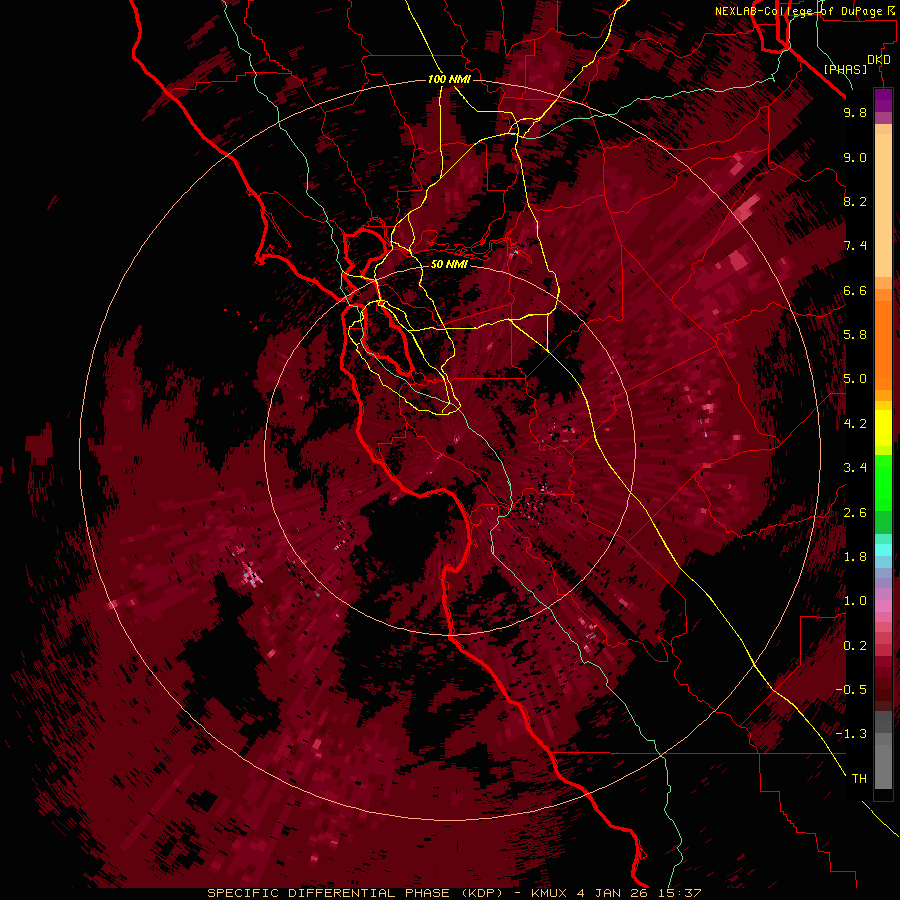Click the 4.2 value on the color scale
This screenshot has width=900, height=900.
pyautogui.click(x=855, y=424)
